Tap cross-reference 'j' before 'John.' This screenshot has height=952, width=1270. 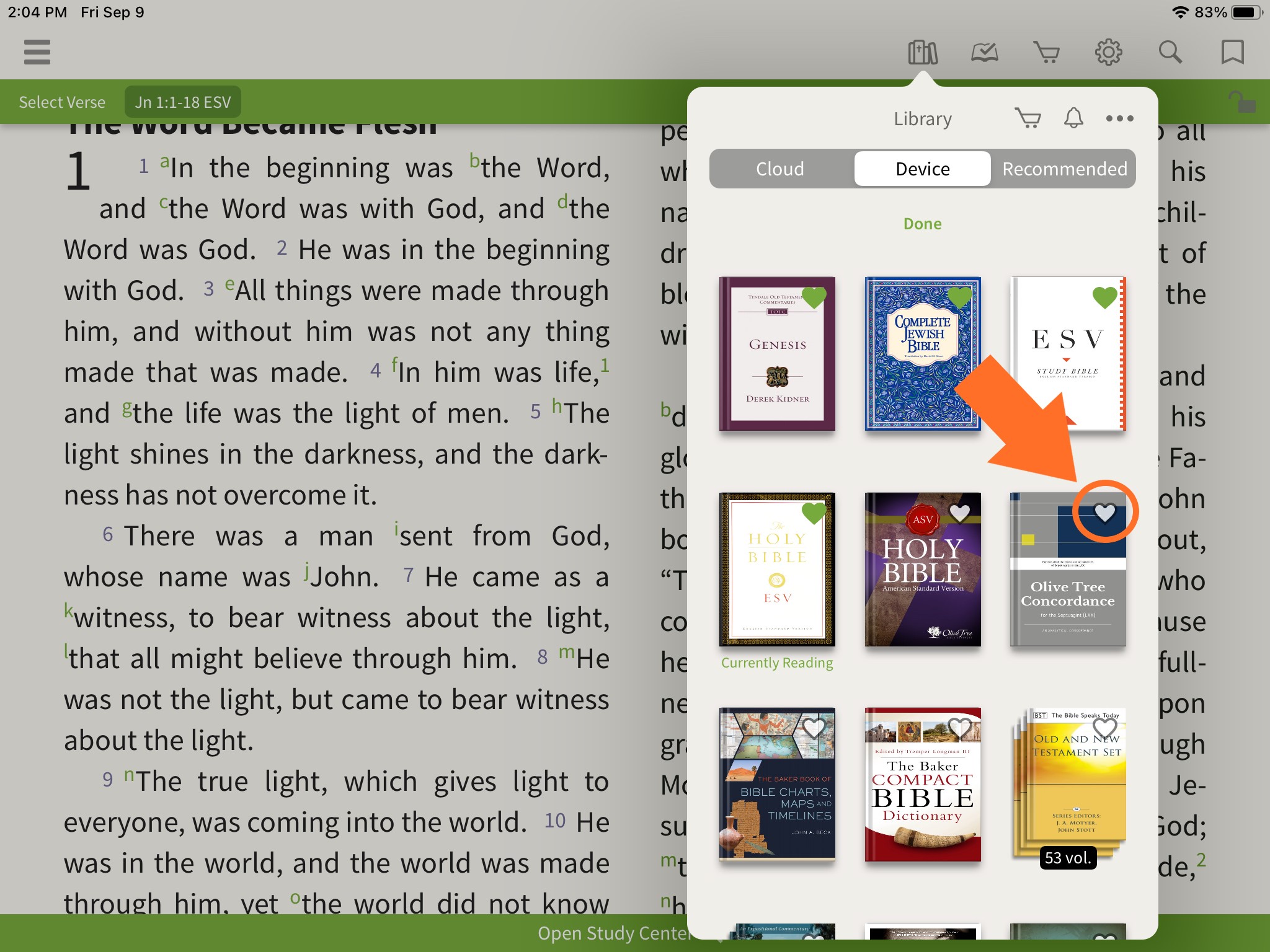pos(306,570)
